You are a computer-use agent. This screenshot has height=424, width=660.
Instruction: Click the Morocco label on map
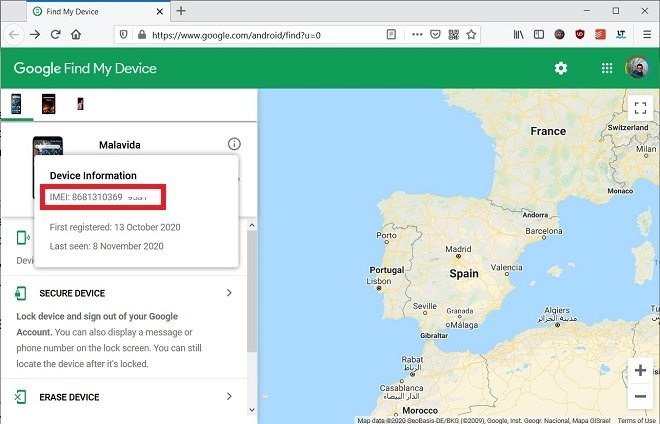[x=420, y=410]
